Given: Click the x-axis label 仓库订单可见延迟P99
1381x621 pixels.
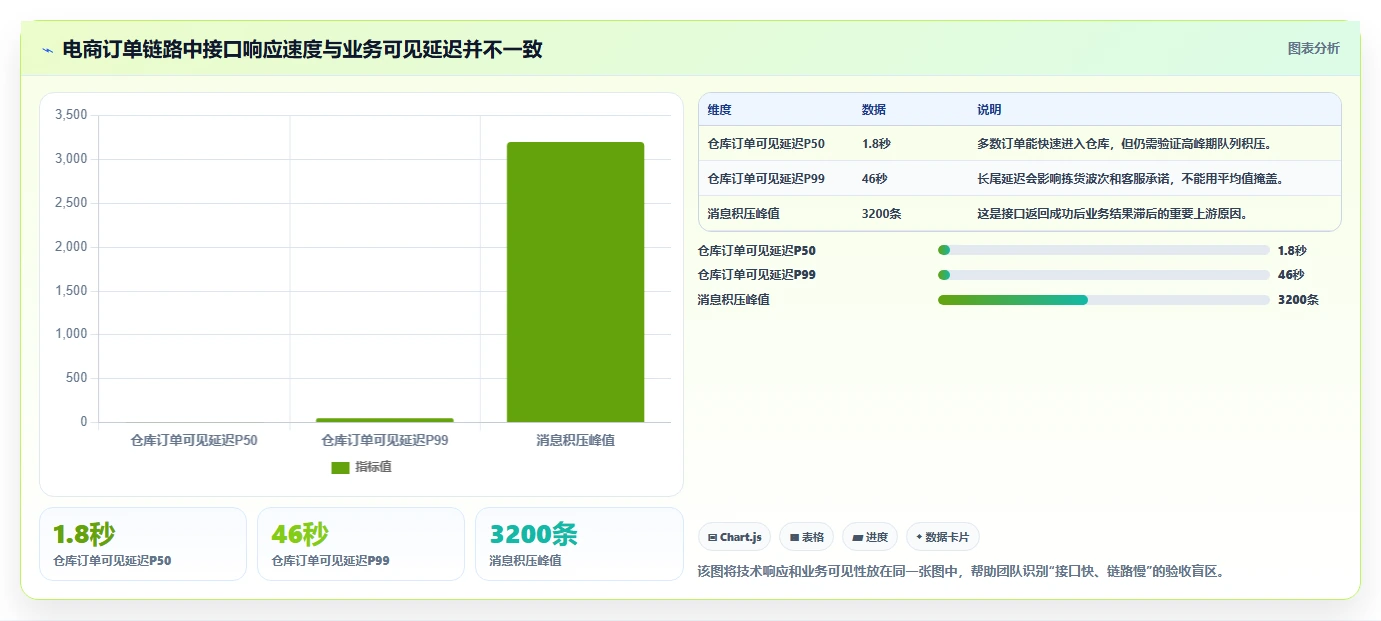Looking at the screenshot, I should tap(385, 440).
